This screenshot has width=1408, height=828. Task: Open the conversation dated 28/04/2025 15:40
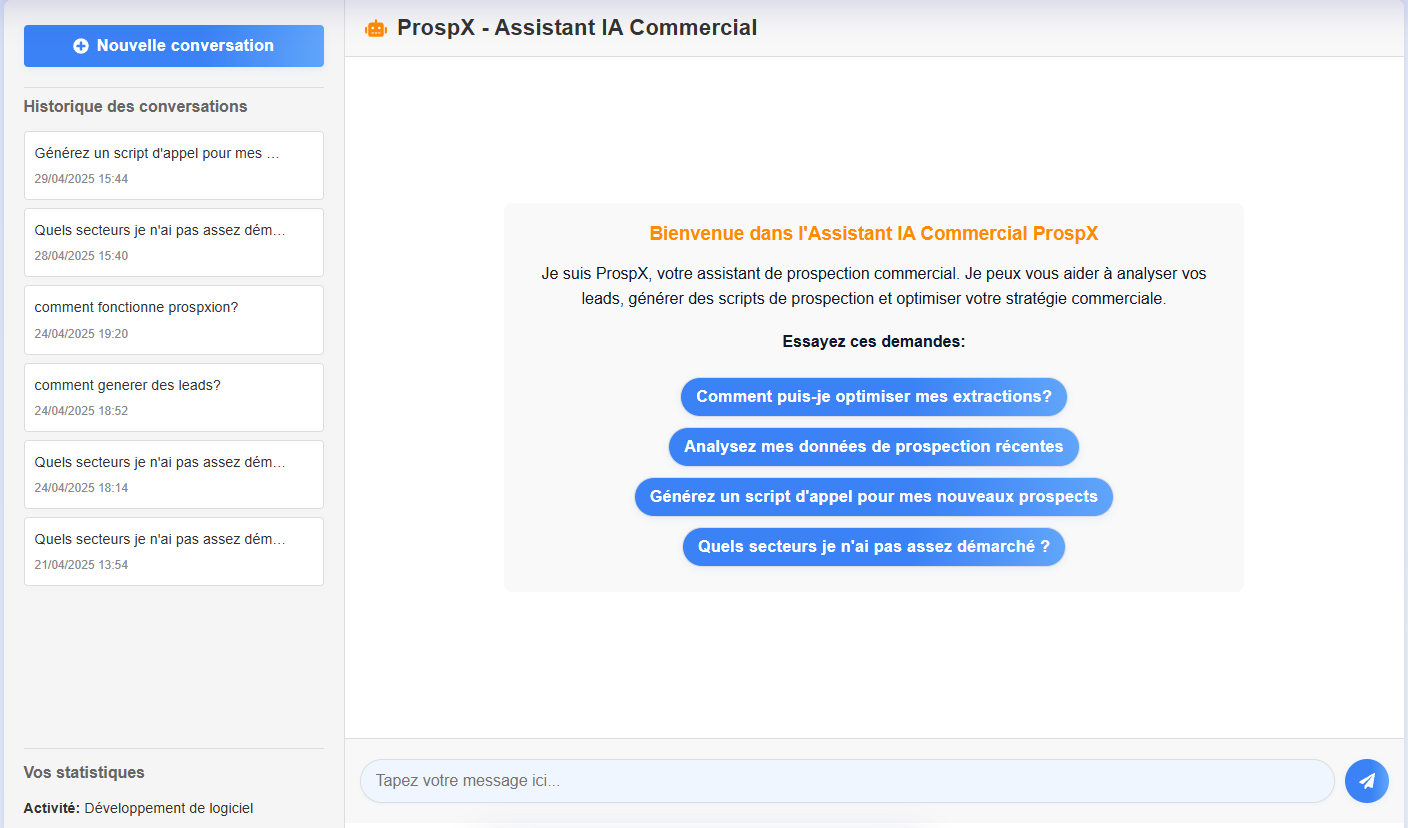point(174,242)
